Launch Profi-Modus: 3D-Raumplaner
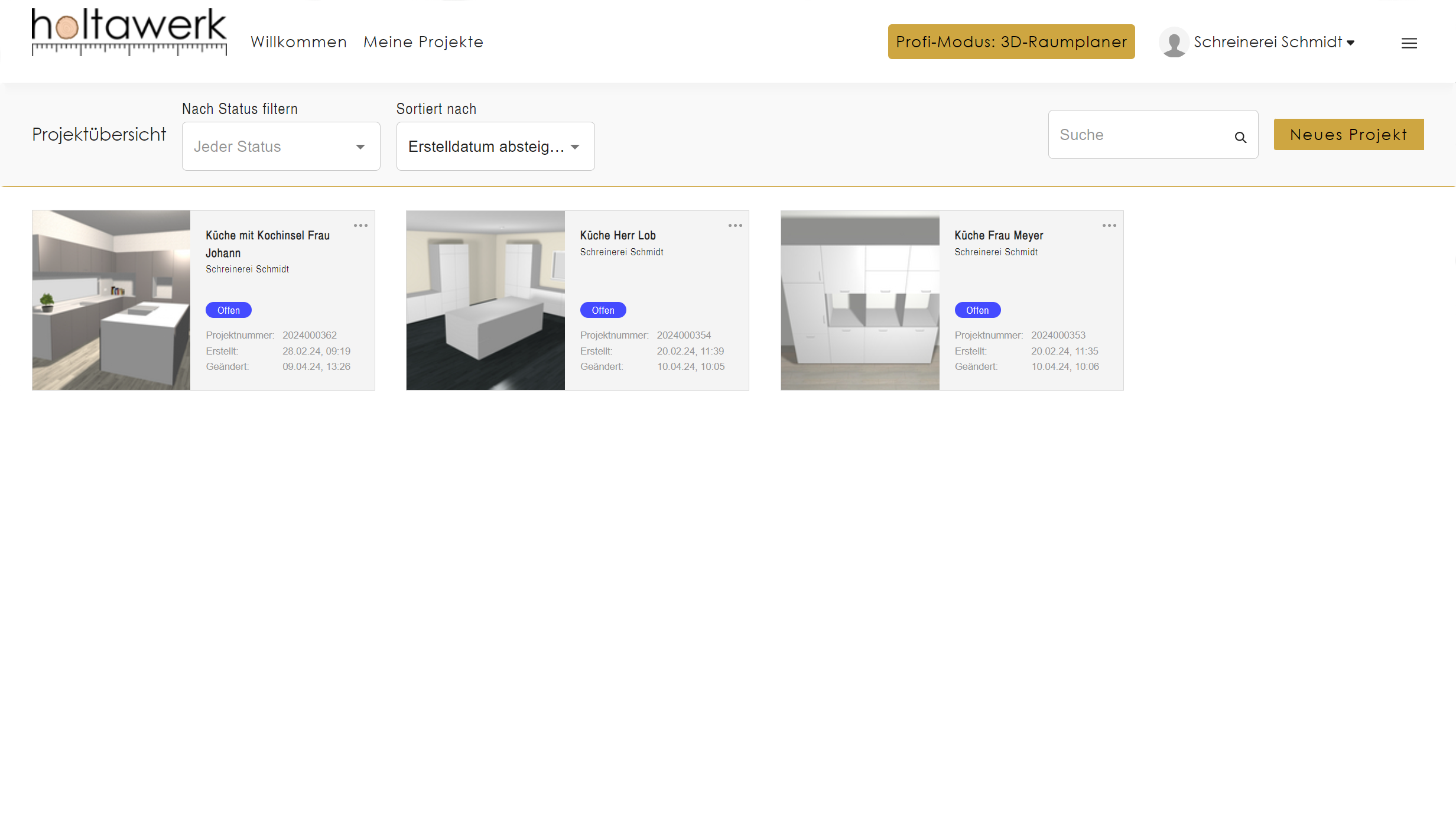The image size is (1456, 819). point(1011,42)
